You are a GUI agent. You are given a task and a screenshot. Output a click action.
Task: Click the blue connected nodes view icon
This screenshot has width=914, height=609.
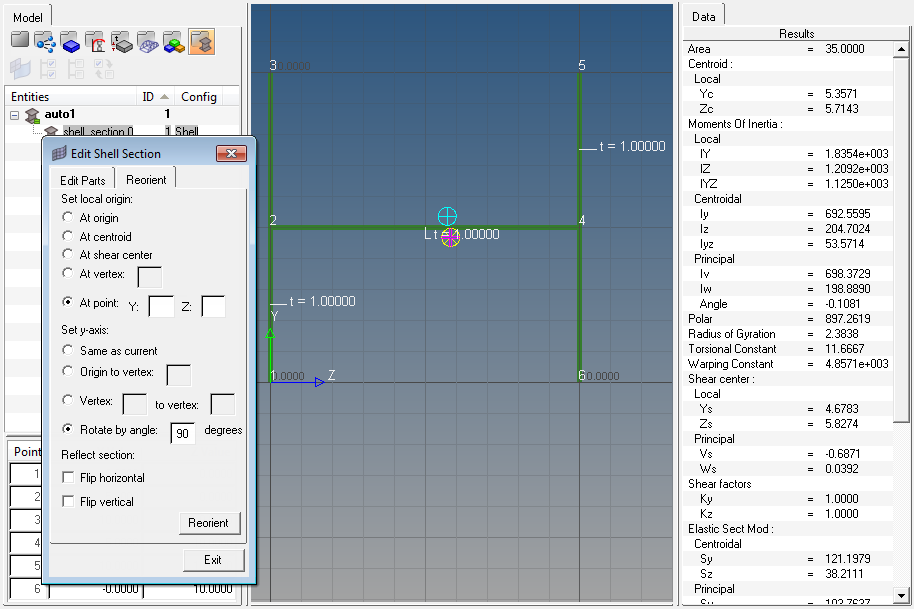coord(45,41)
